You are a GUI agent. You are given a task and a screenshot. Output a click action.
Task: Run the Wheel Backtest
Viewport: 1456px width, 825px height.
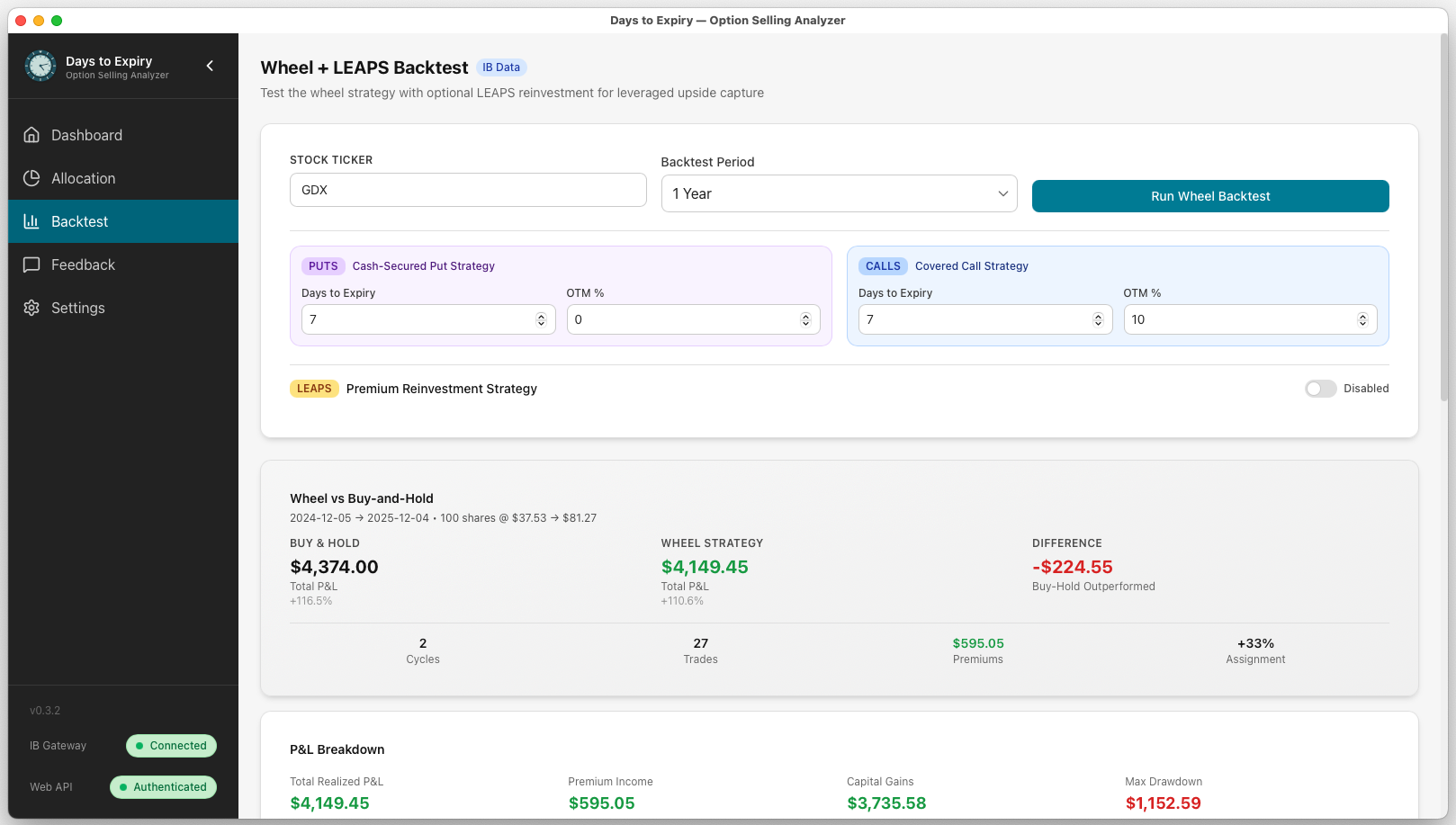[1210, 195]
